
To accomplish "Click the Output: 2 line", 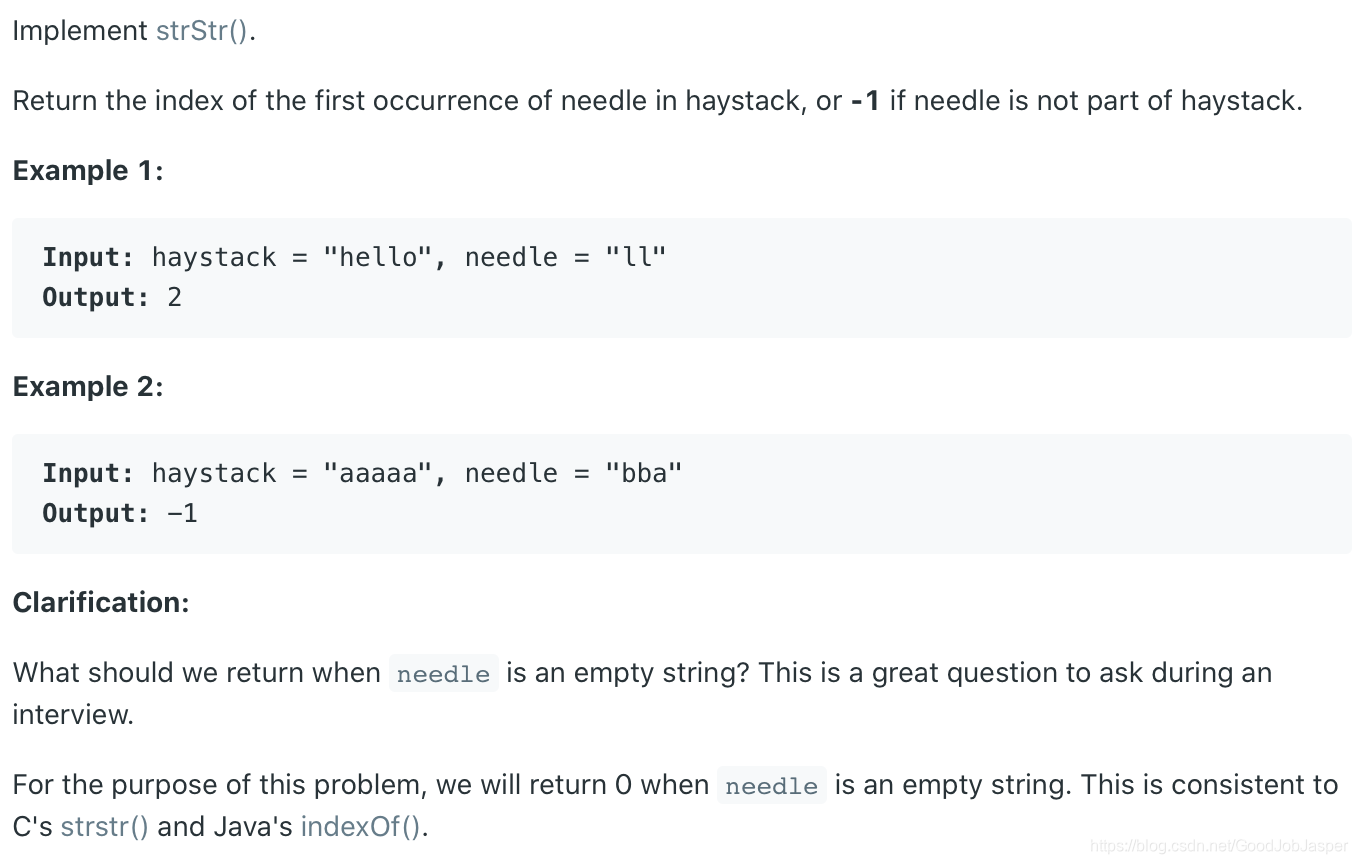I will click(x=112, y=298).
